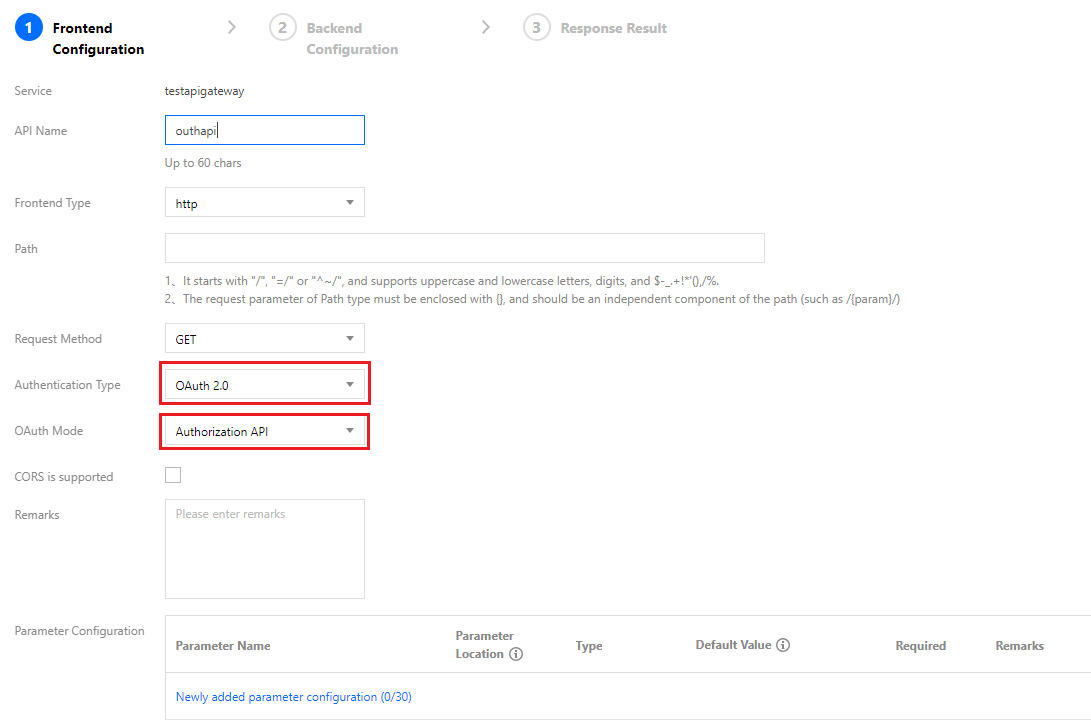The image size is (1091, 722).
Task: Click the Parameter Location info icon
Action: tap(516, 654)
